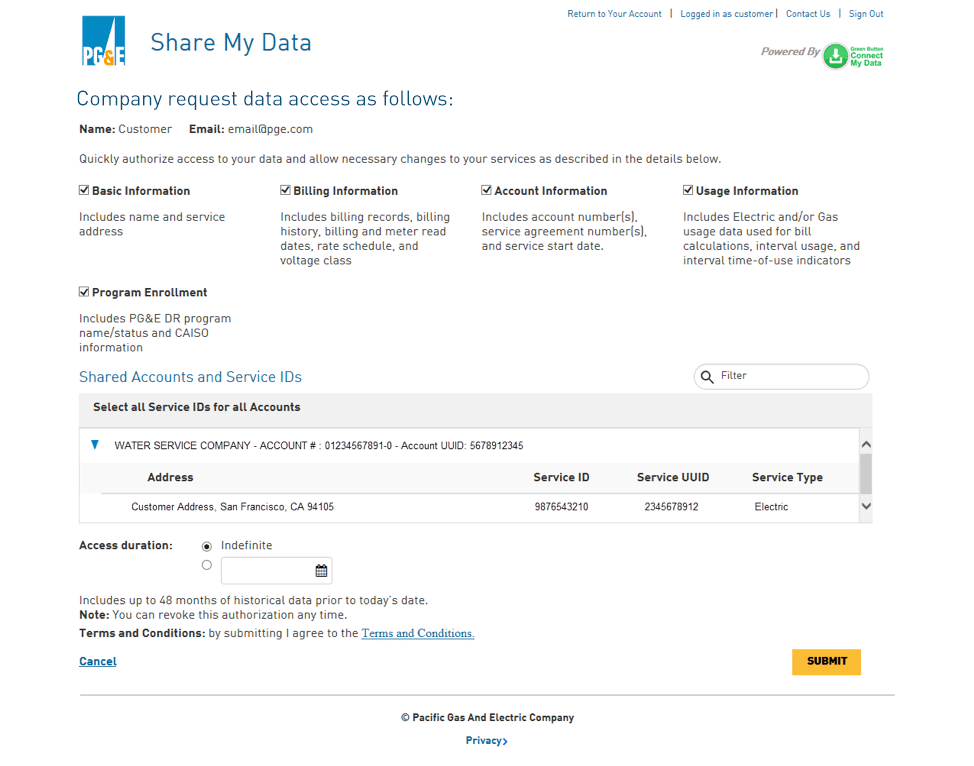The image size is (974, 766).
Task: Select the Indefinite access duration option
Action: (x=207, y=546)
